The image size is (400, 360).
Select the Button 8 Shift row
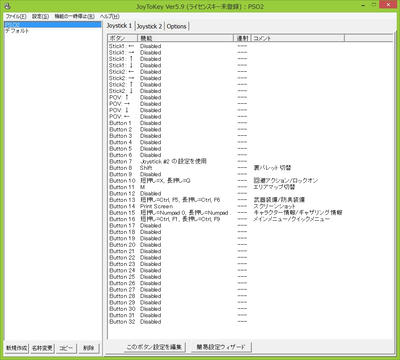[250, 168]
